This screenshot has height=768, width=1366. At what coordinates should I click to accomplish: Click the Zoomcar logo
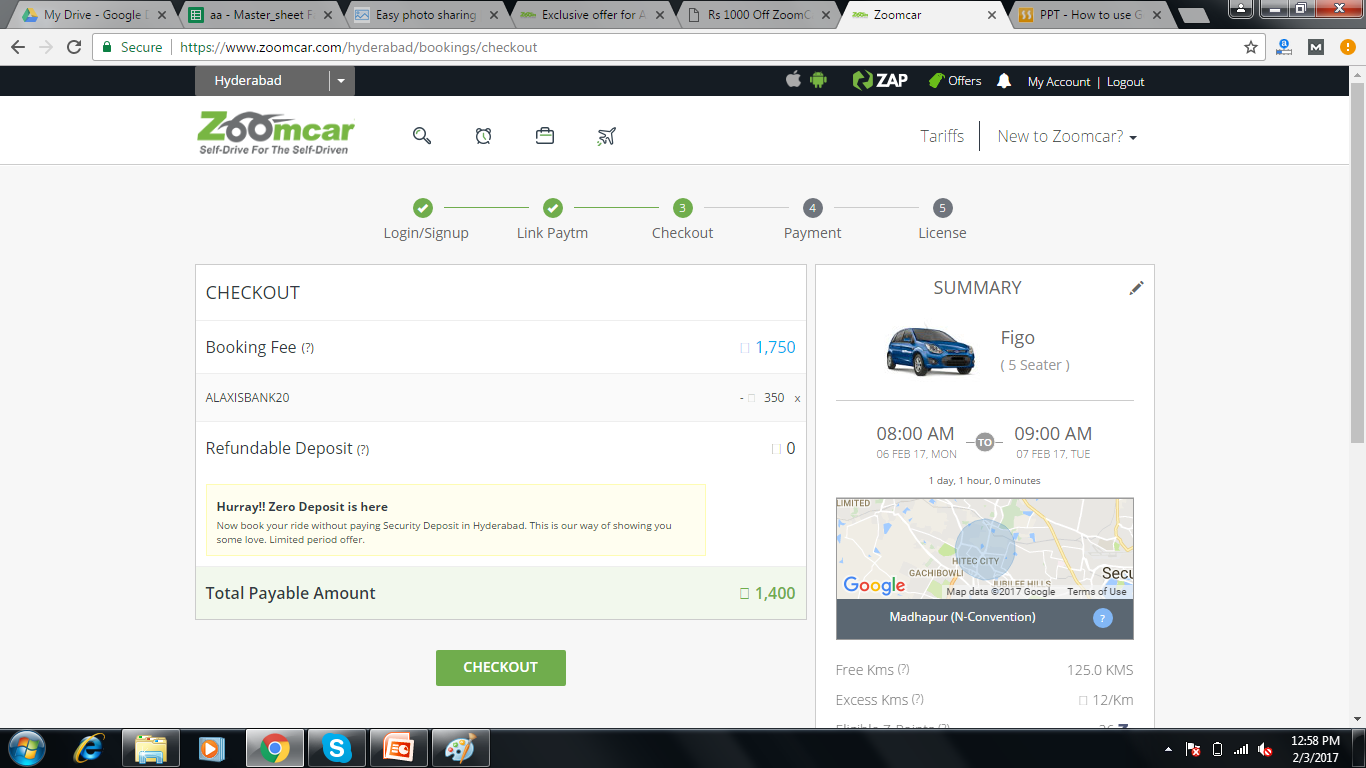276,133
